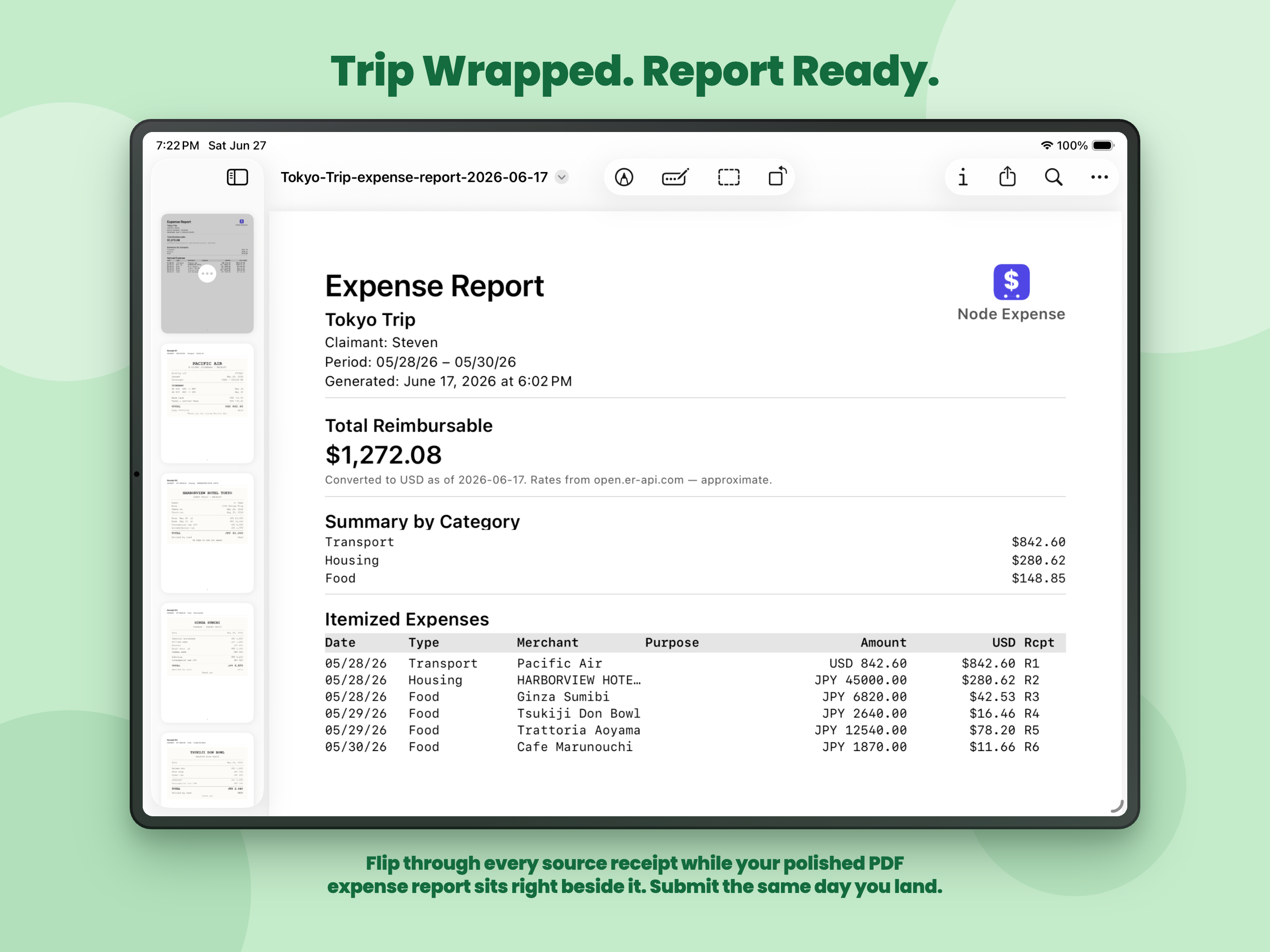Click the Tokyo Trip subtitle
The width and height of the screenshot is (1270, 952).
coord(370,319)
